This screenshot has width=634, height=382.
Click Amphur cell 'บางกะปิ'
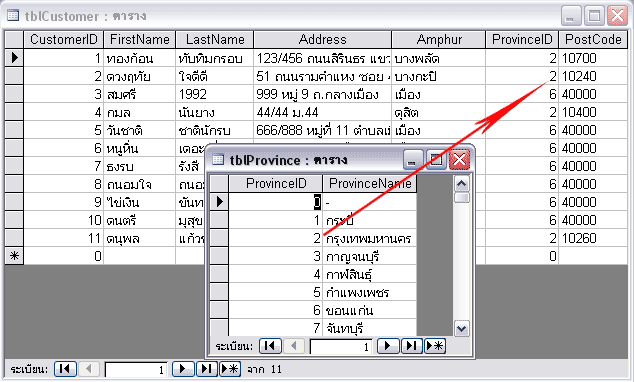439,76
